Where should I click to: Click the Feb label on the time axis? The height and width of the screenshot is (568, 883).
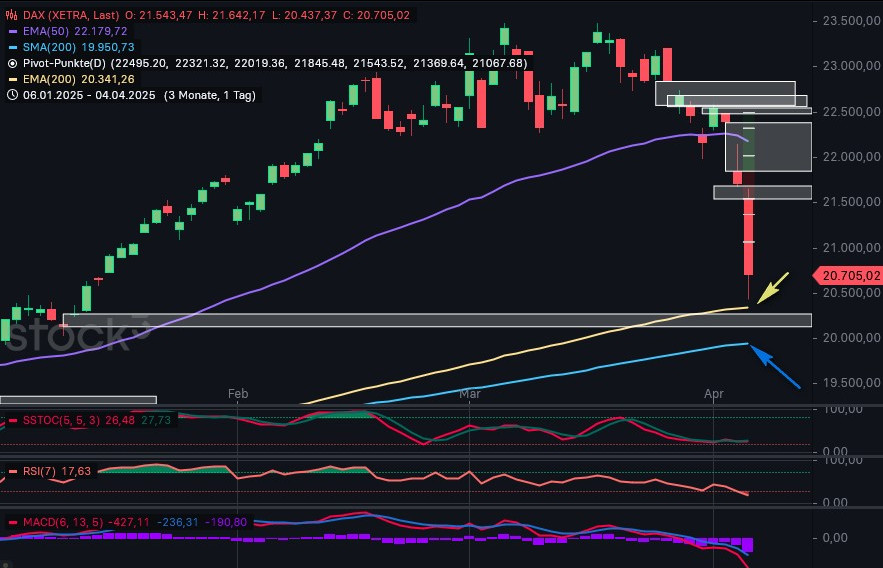coord(238,394)
